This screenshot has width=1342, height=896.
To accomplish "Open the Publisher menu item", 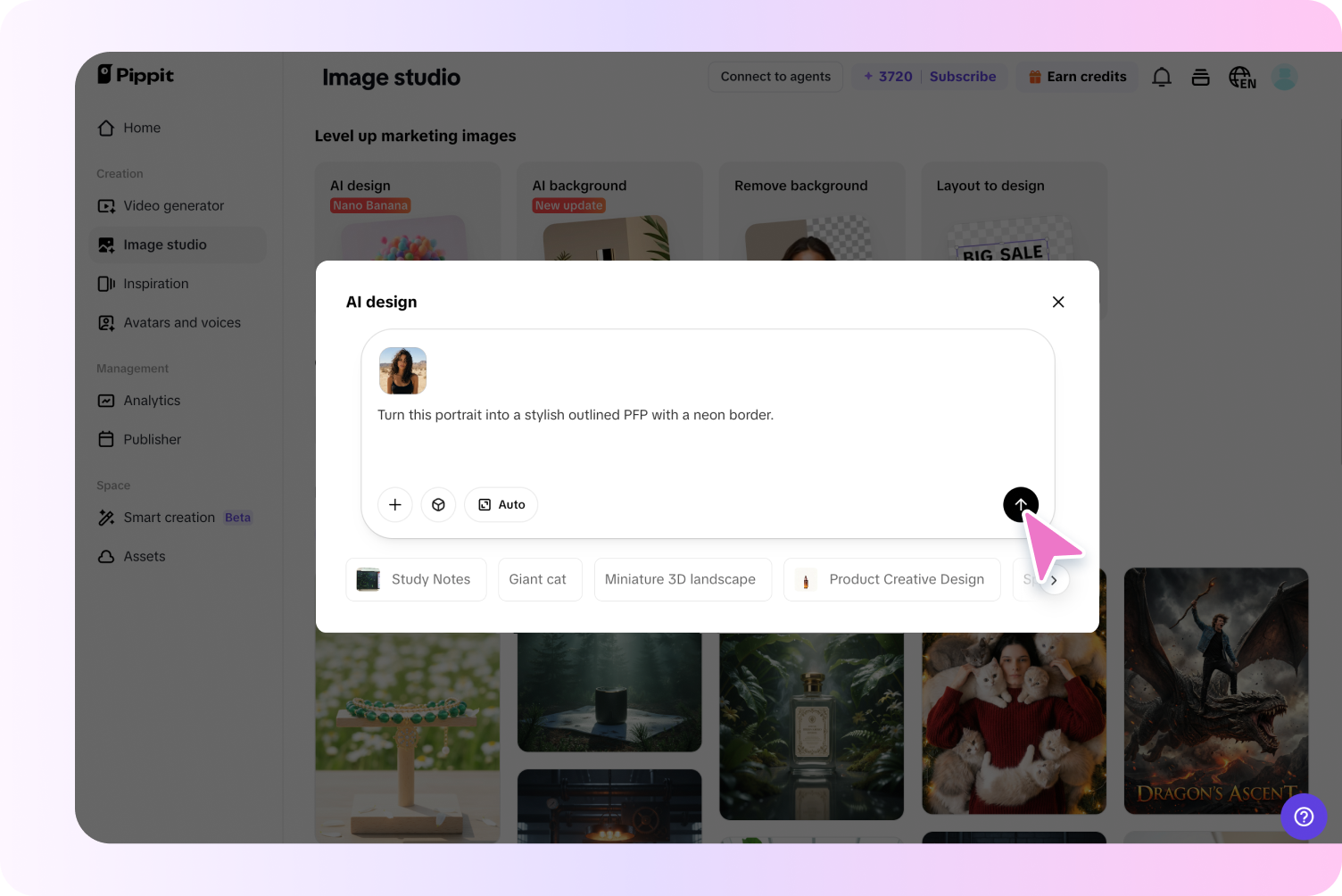I will (x=178, y=439).
